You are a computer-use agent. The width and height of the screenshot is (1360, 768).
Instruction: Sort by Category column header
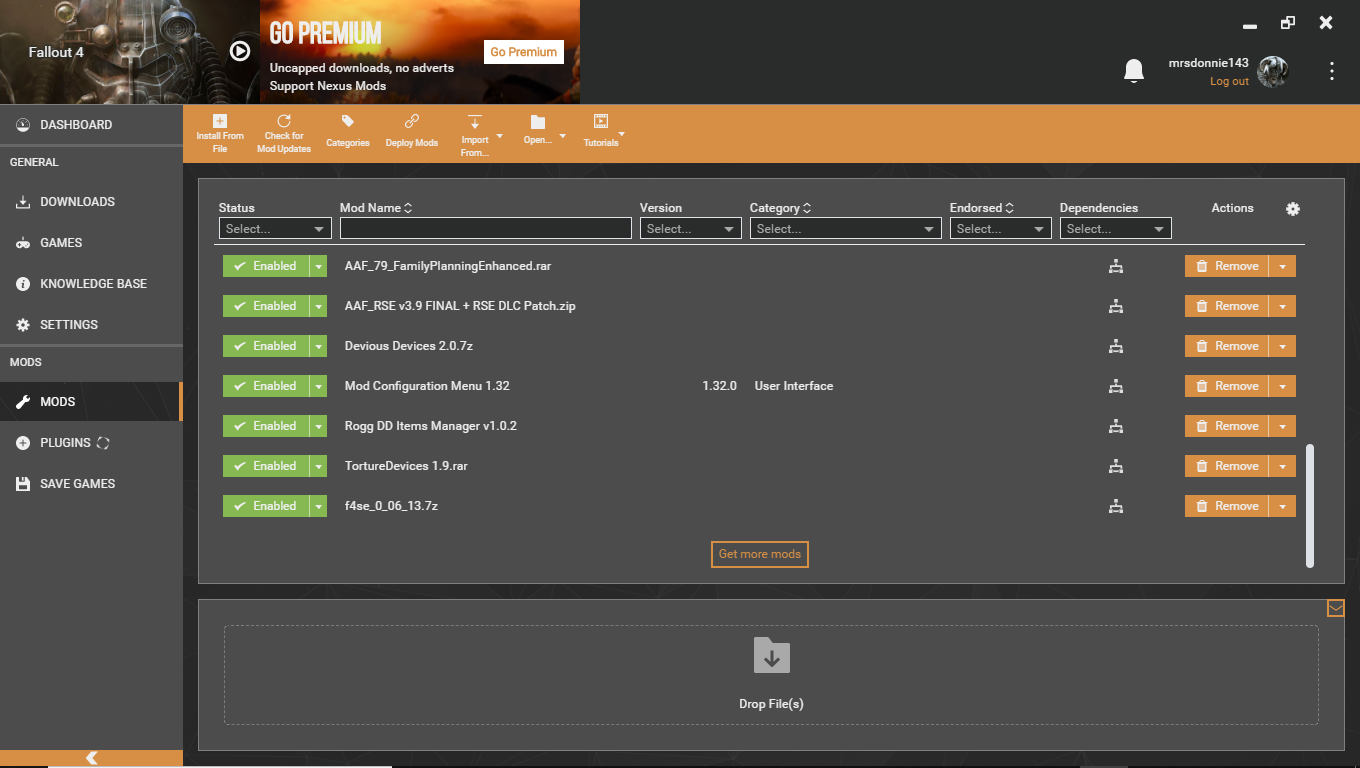780,208
